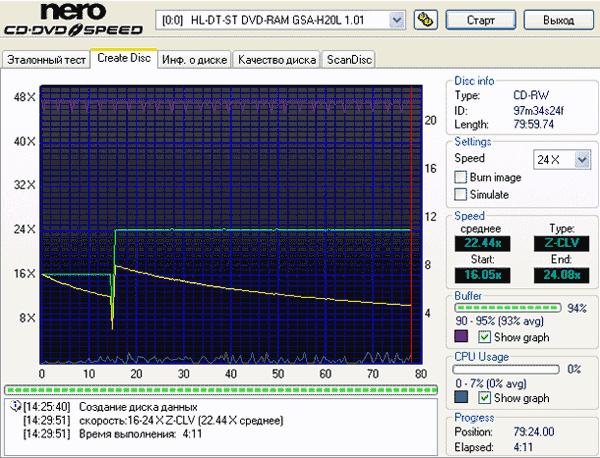Click the Start speed 16.05x readout
Viewport: 600px width, 458px height.
pos(482,275)
